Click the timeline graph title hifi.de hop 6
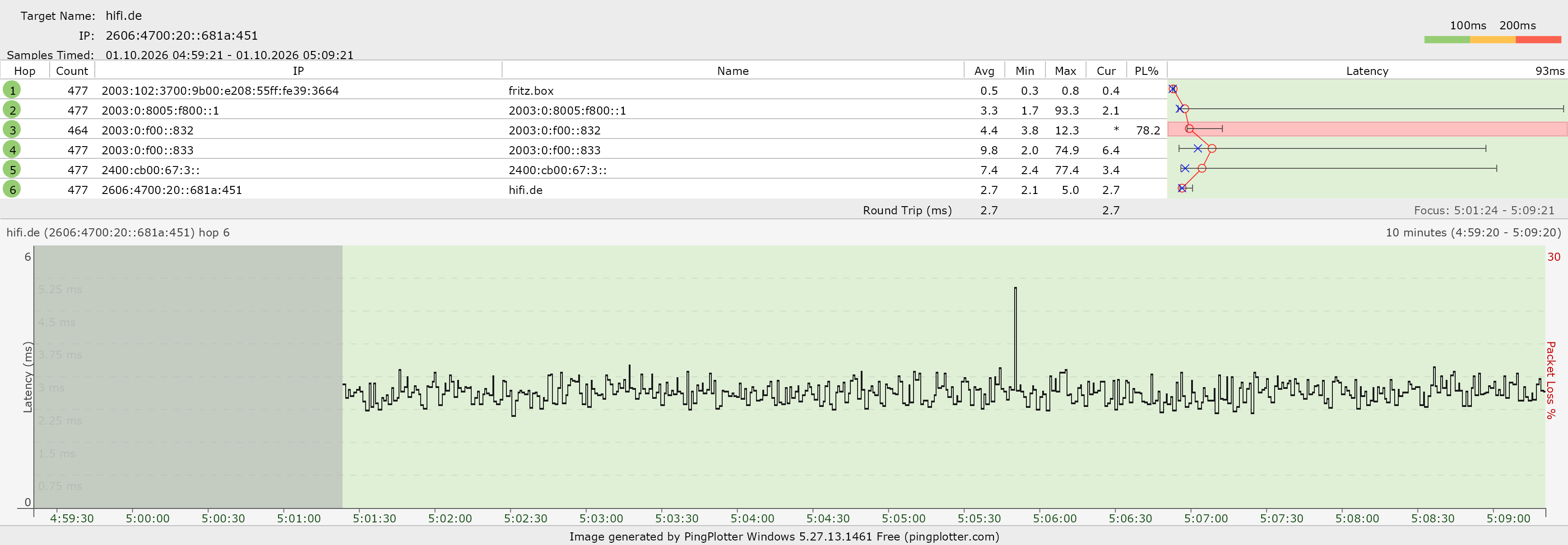This screenshot has height=545, width=1568. point(118,232)
